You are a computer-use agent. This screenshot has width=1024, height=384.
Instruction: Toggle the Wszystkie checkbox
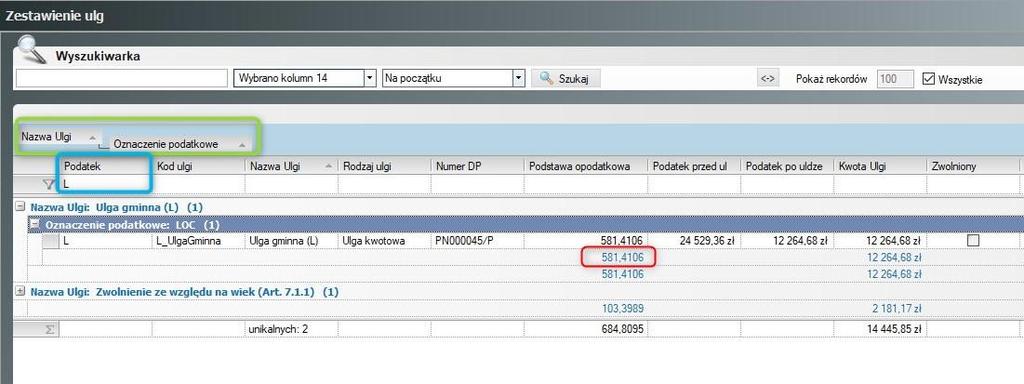coord(929,79)
